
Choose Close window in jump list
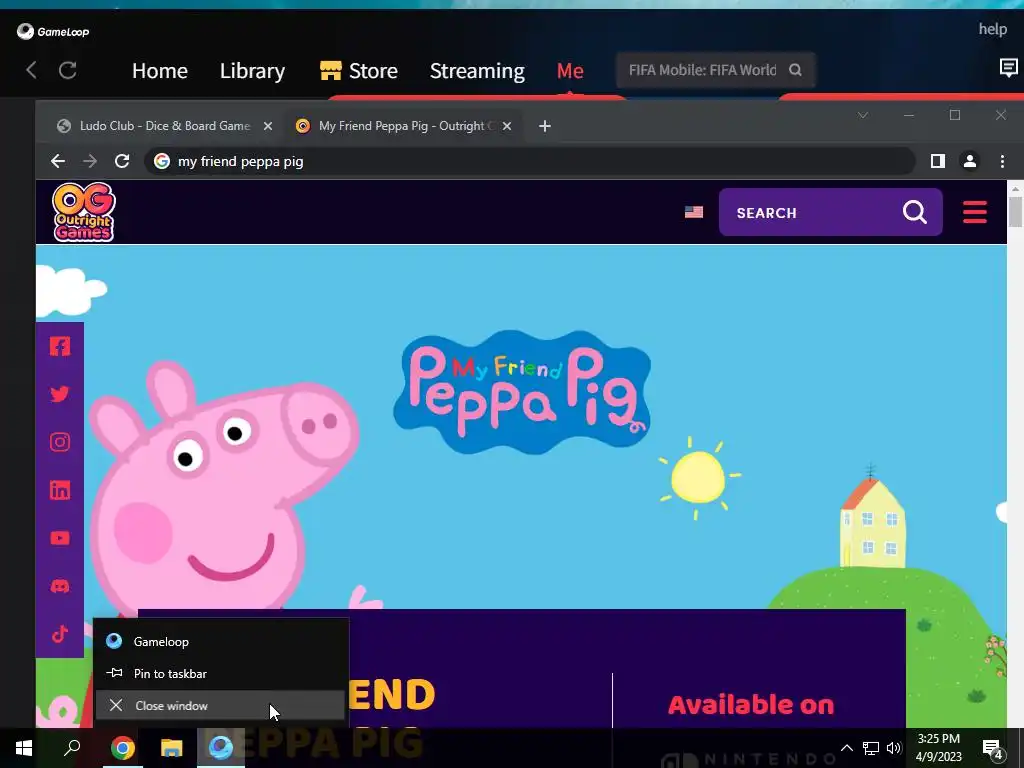[221, 705]
